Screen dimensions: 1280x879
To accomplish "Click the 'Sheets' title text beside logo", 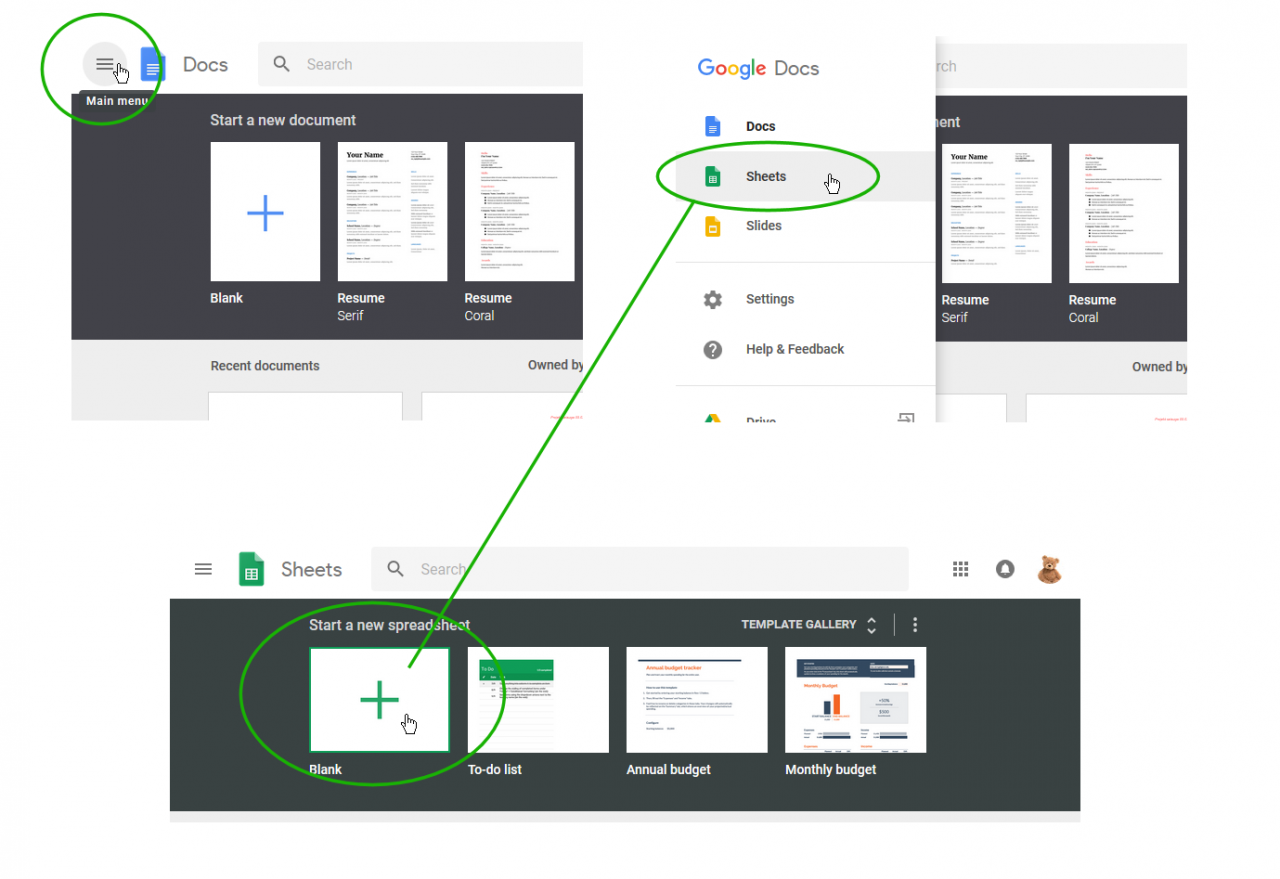I will point(311,569).
